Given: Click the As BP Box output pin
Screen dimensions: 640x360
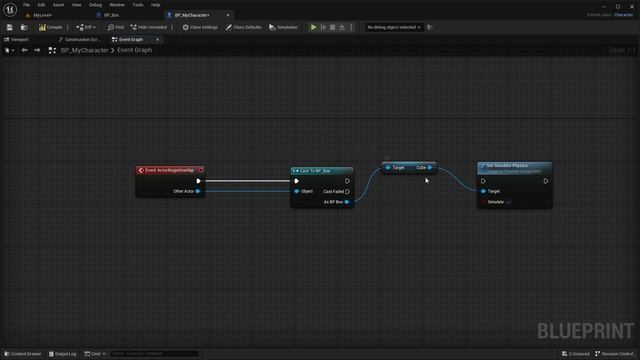Looking at the screenshot, I should coord(347,202).
